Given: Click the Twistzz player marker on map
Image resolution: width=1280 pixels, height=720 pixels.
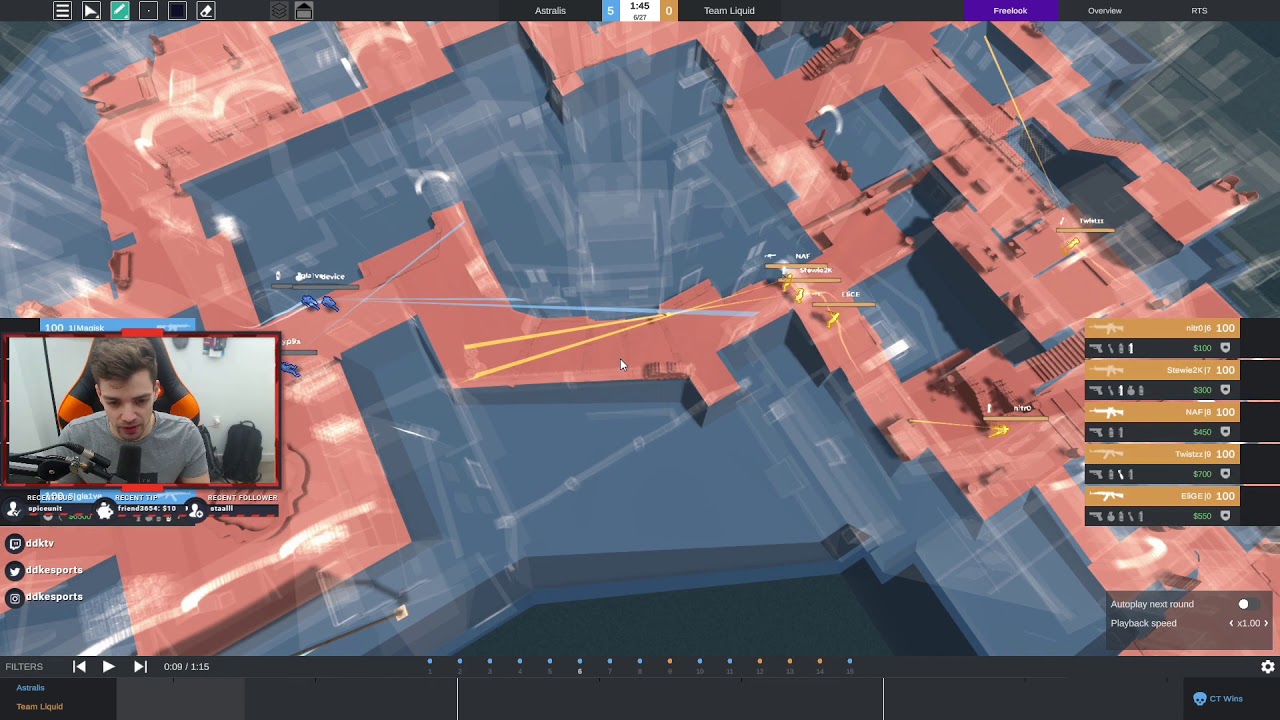Looking at the screenshot, I should click(1073, 242).
